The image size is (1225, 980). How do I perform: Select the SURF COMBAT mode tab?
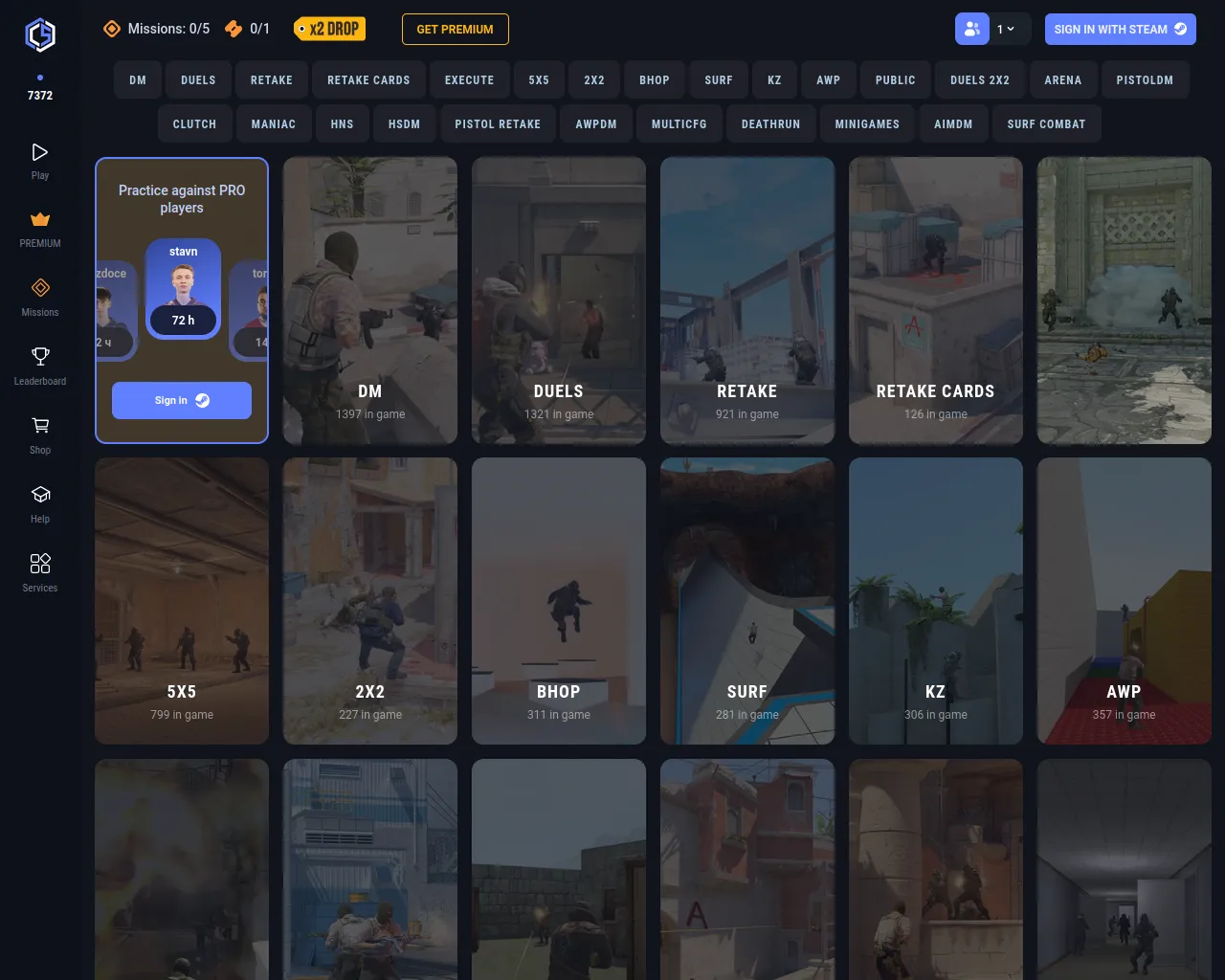[1046, 124]
